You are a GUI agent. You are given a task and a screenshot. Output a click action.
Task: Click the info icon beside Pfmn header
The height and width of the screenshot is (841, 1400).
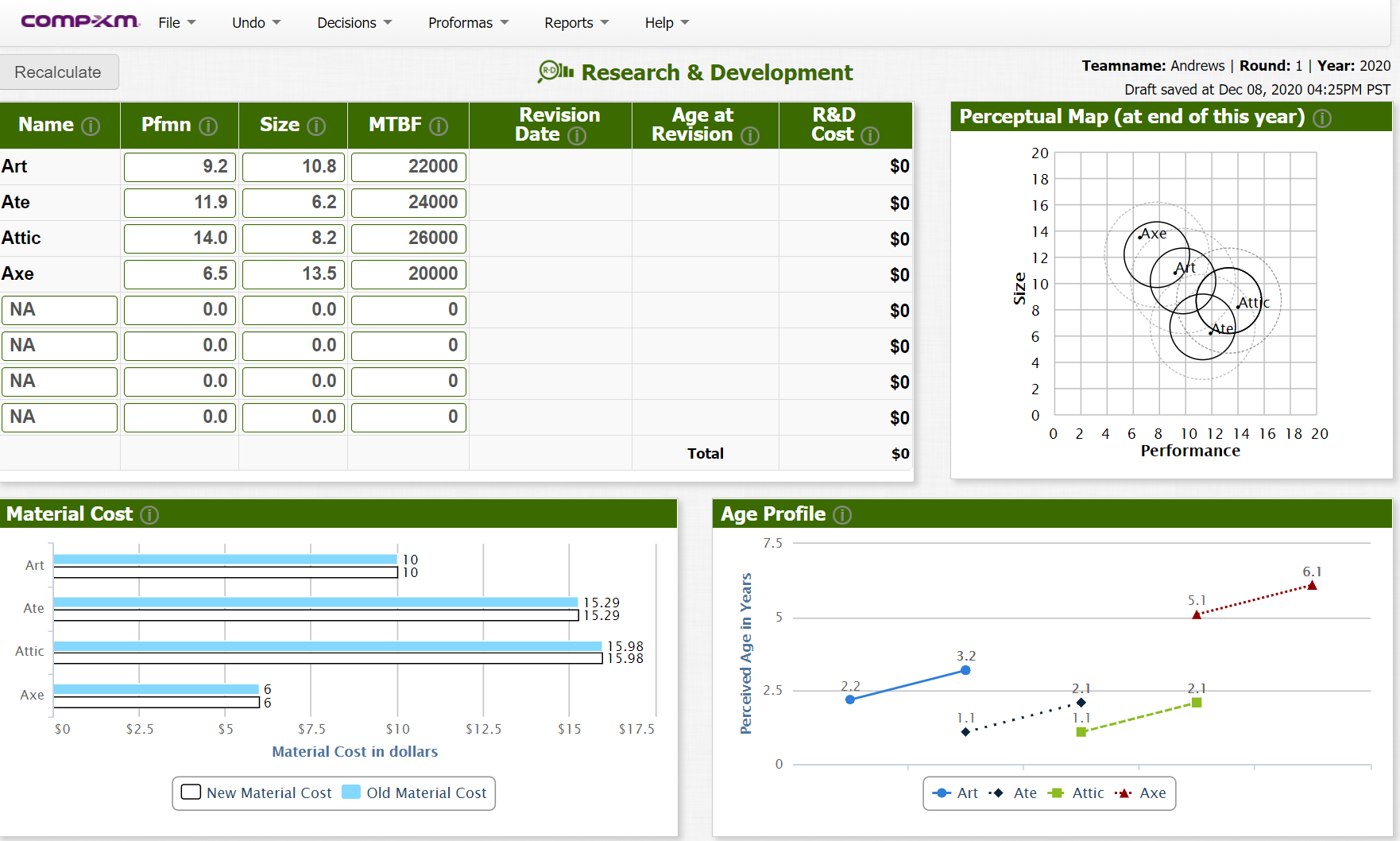[208, 126]
